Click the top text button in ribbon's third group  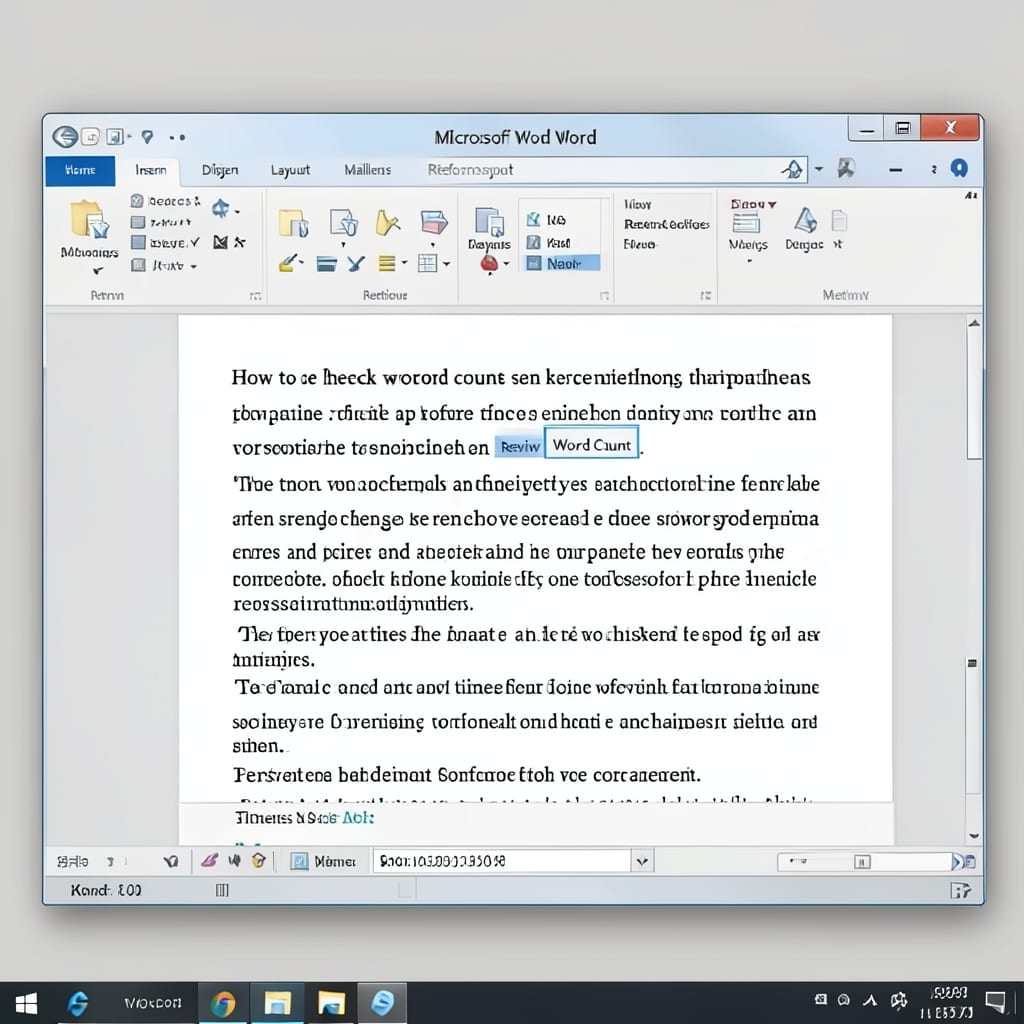[x=637, y=204]
